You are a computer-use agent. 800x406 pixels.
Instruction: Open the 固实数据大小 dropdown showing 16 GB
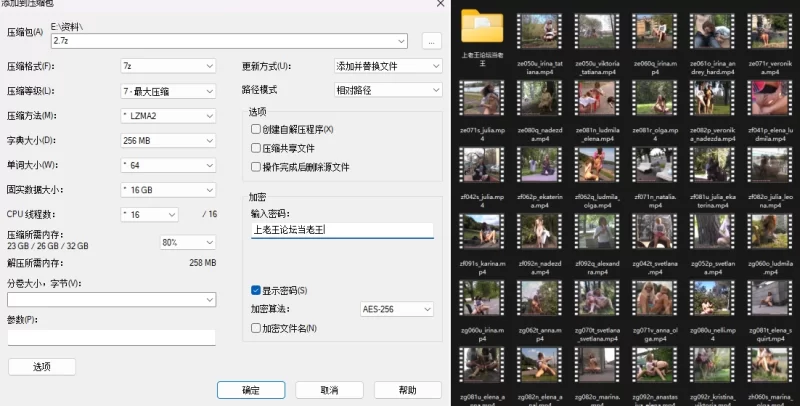pos(168,190)
